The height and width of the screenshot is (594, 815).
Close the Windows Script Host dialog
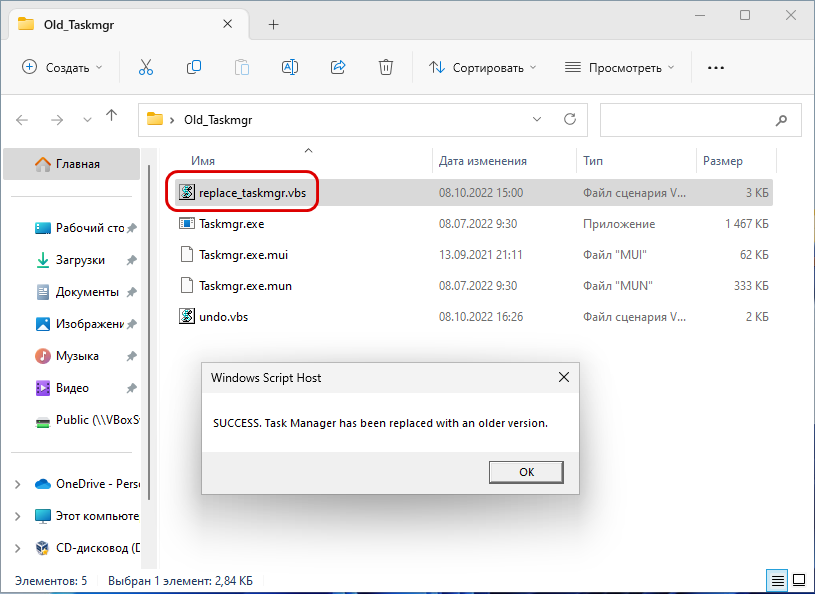click(x=563, y=377)
